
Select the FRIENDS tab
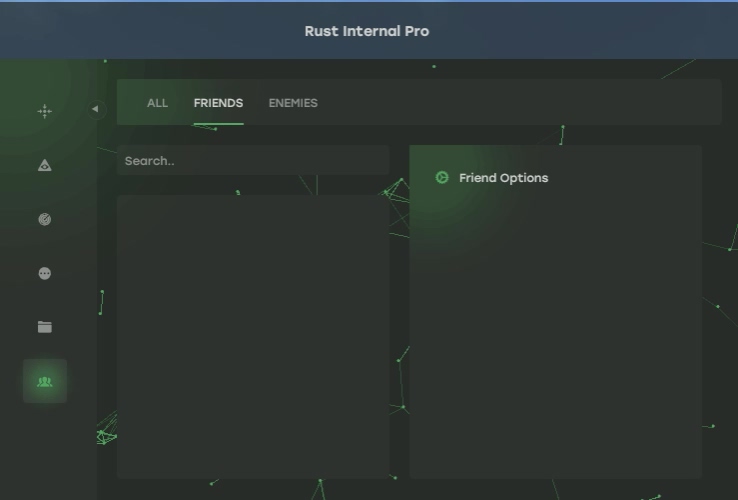(x=218, y=103)
